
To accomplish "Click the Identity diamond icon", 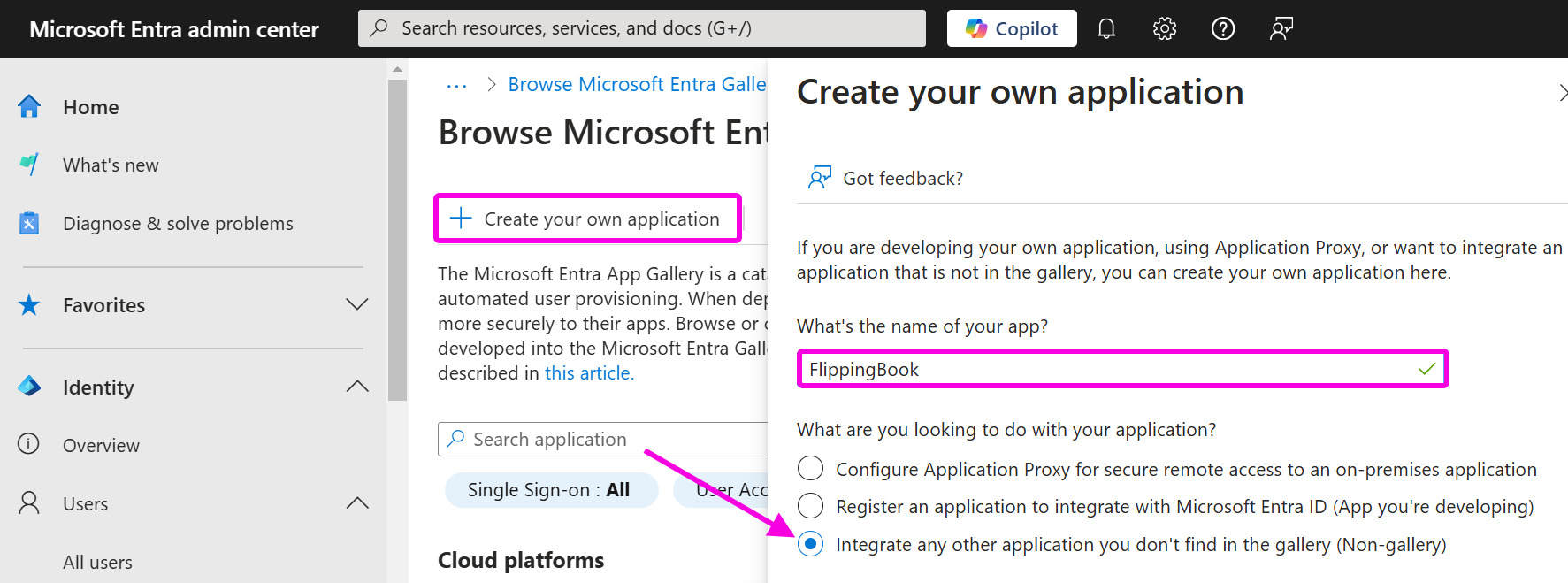I will pyautogui.click(x=29, y=387).
